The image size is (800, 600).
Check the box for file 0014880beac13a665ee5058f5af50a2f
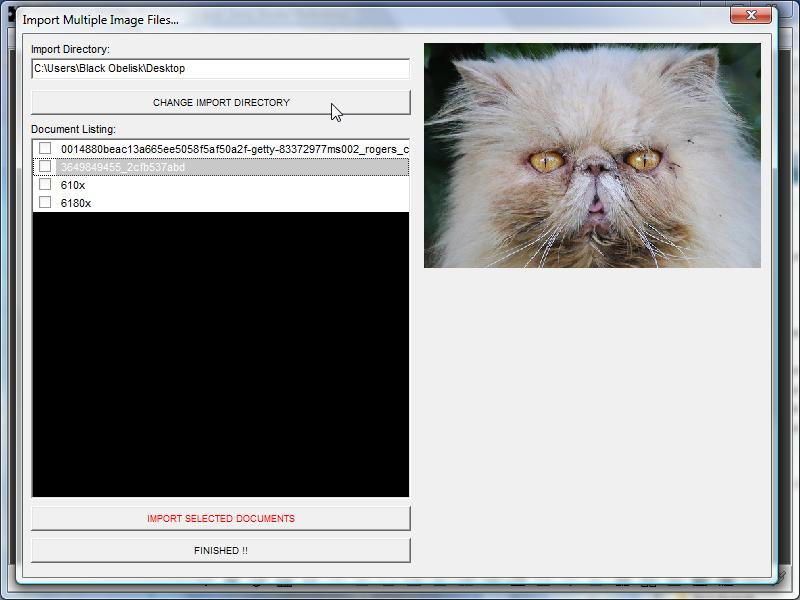pos(45,149)
